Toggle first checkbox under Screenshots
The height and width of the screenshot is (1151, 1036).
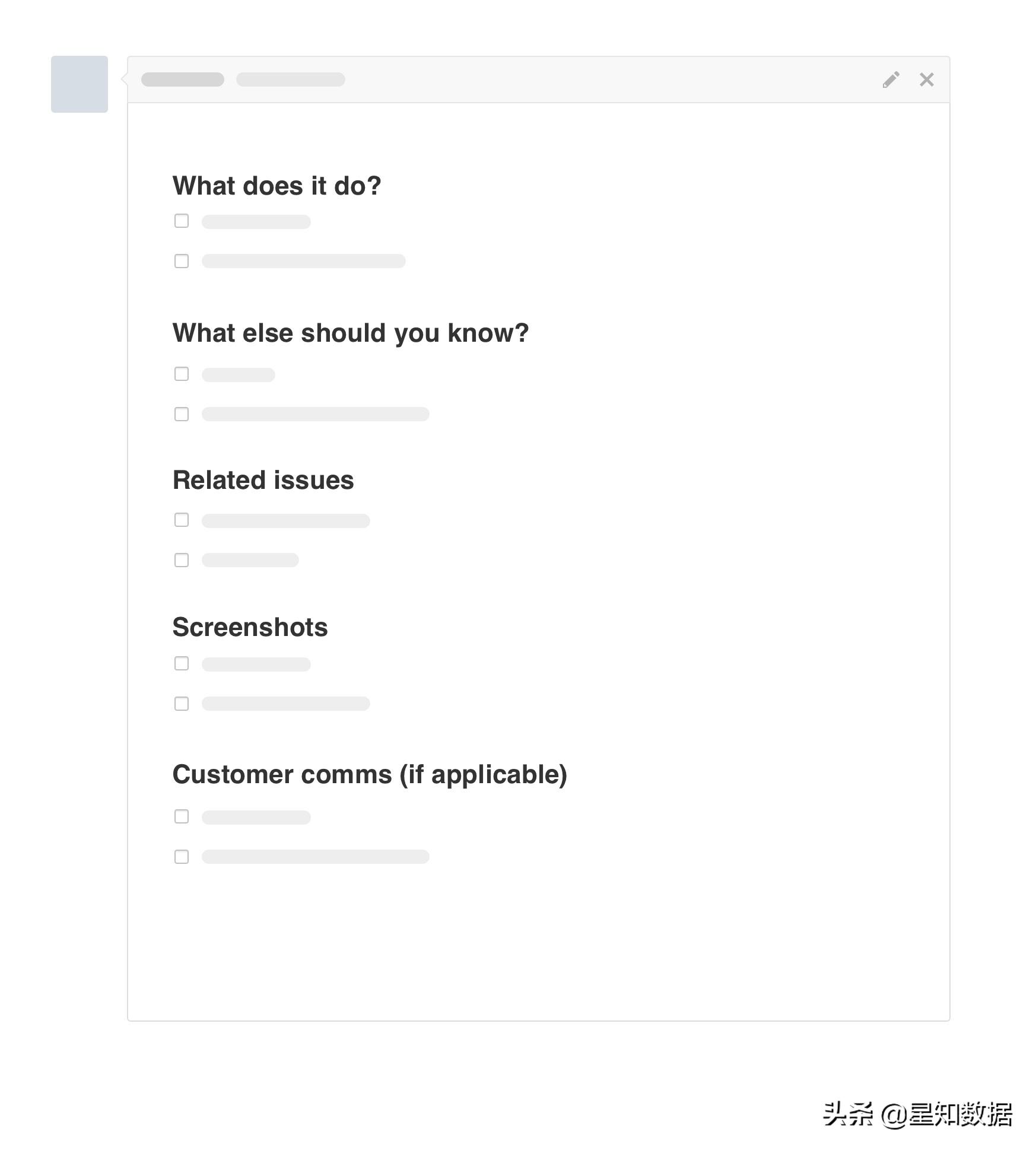tap(182, 663)
